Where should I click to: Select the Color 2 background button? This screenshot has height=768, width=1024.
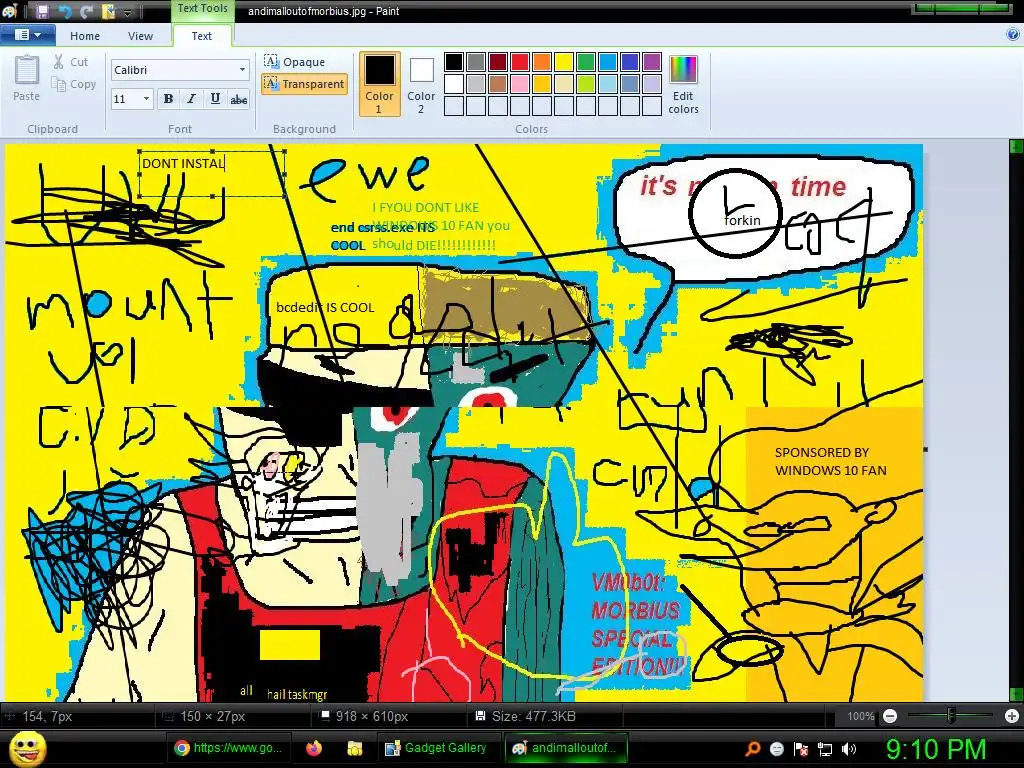(421, 84)
